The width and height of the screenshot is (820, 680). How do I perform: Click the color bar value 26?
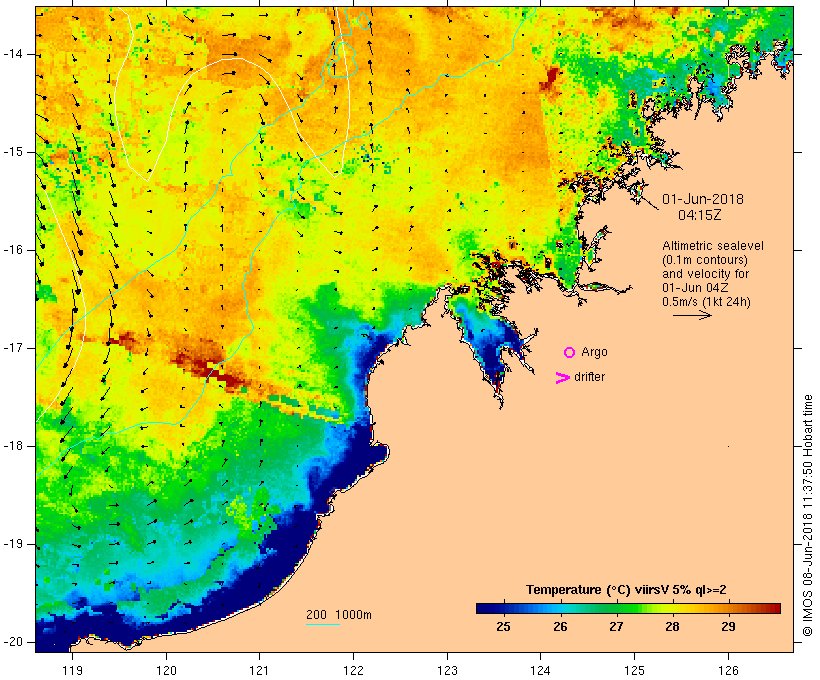(x=560, y=627)
